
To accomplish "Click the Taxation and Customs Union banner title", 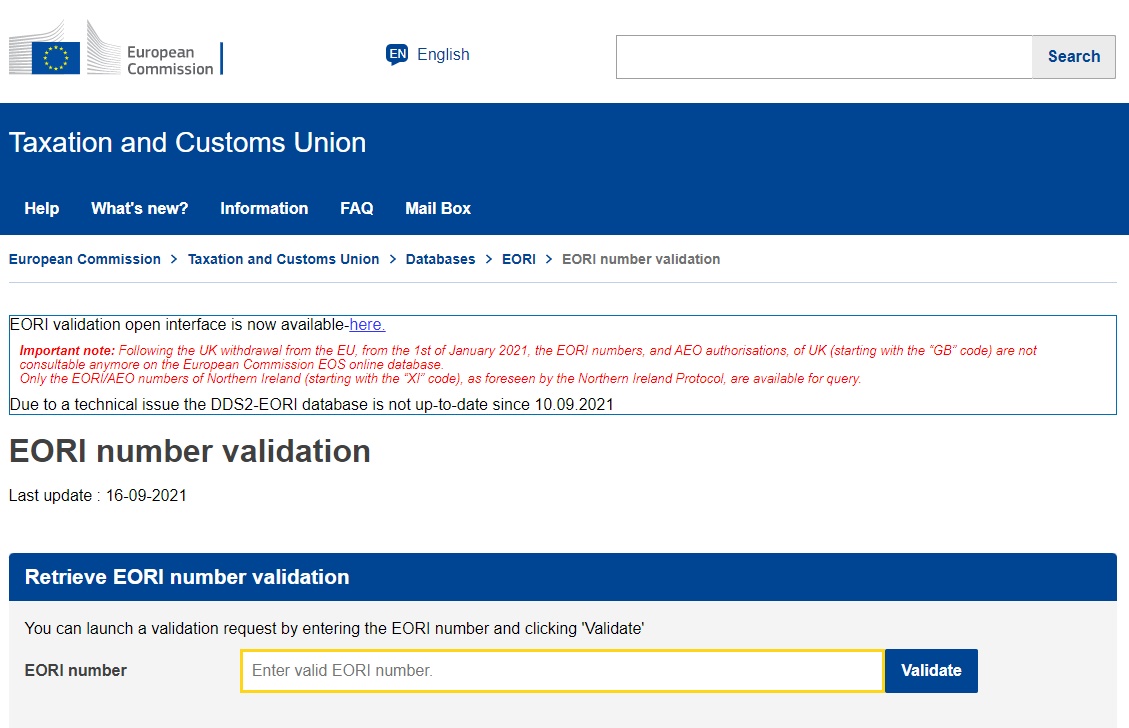I will click(x=187, y=143).
